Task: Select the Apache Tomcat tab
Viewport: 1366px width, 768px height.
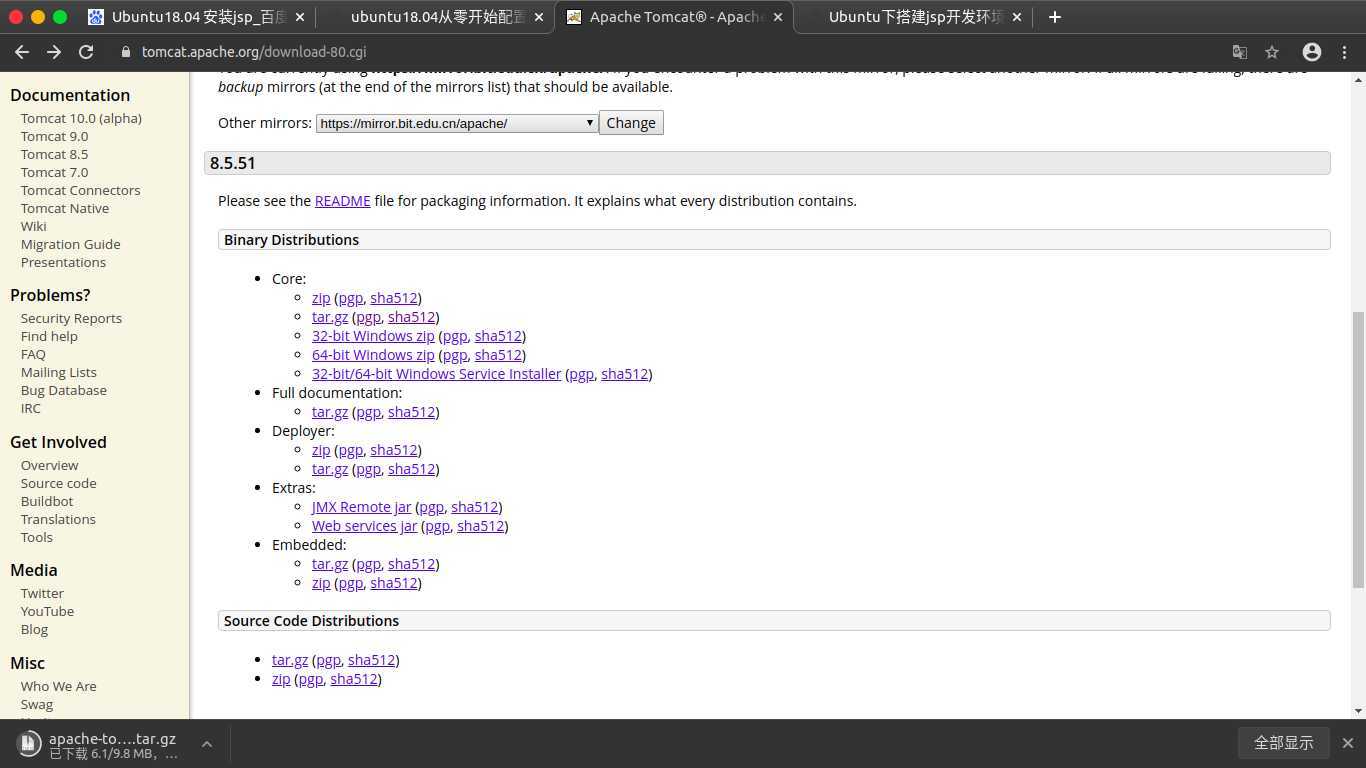Action: pos(674,17)
